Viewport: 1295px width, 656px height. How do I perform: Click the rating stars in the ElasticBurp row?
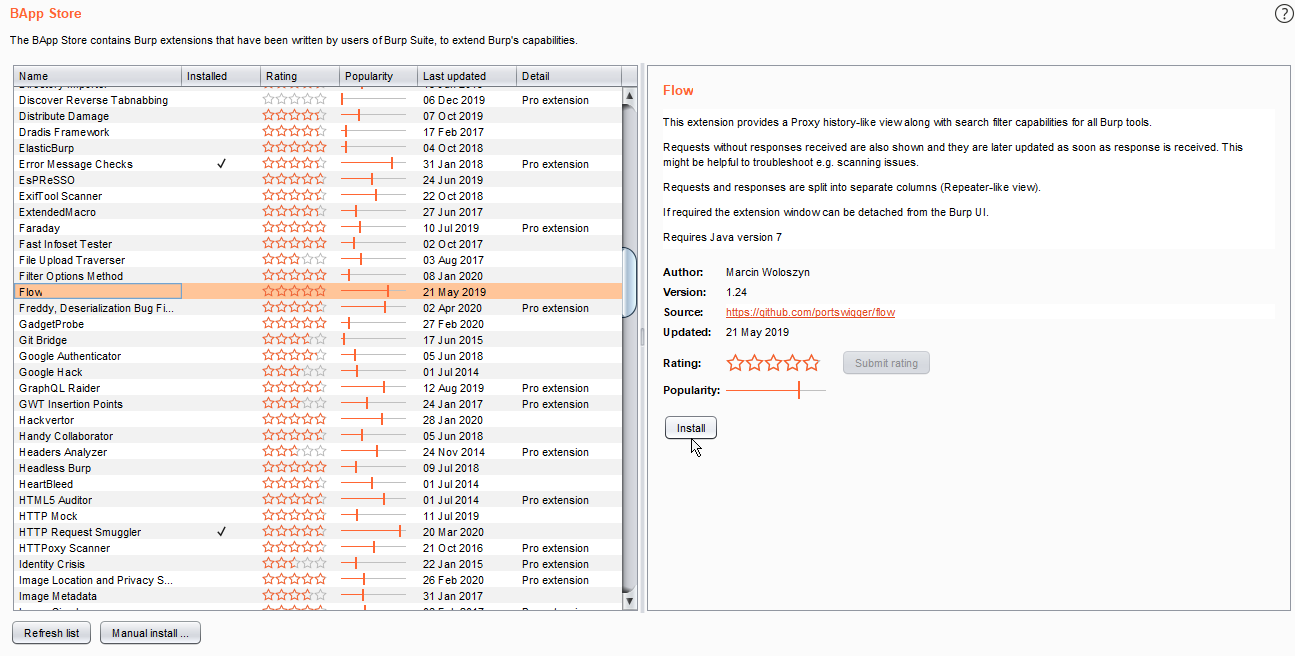[294, 148]
